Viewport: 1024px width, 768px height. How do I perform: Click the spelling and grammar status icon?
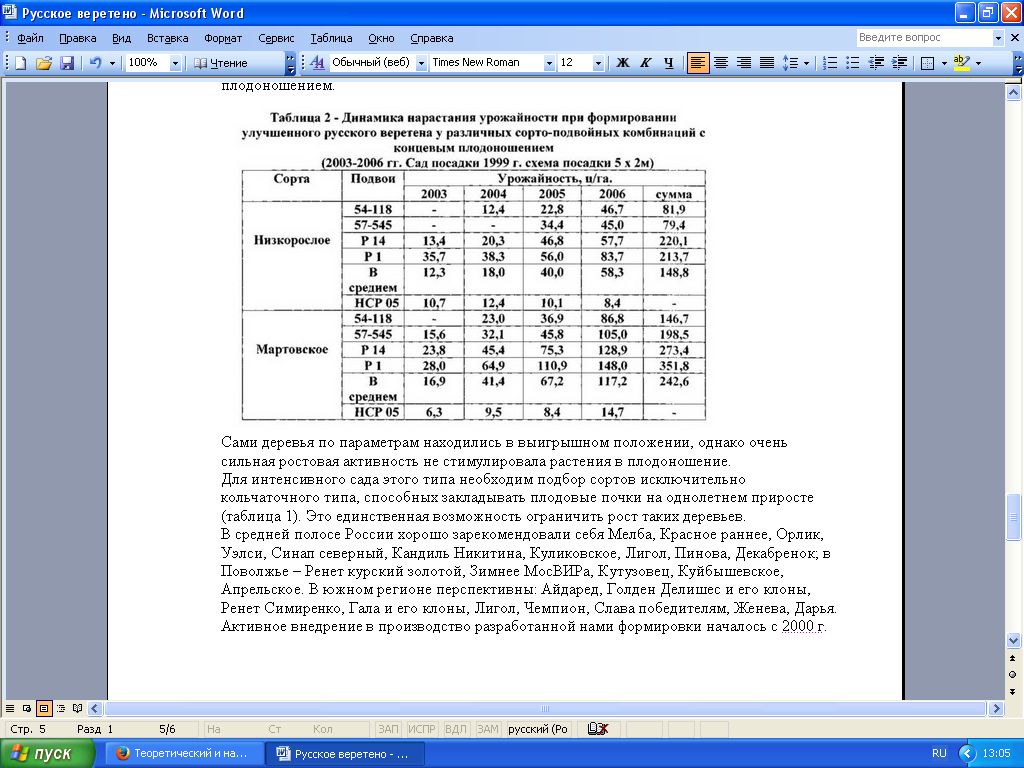[x=598, y=729]
